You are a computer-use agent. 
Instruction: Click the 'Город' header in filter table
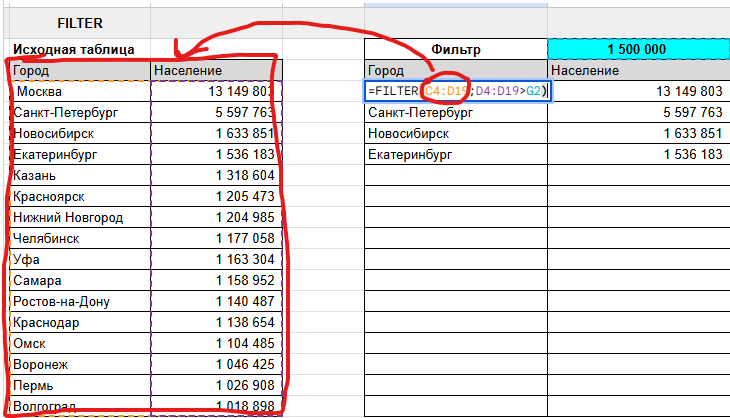[x=456, y=70]
